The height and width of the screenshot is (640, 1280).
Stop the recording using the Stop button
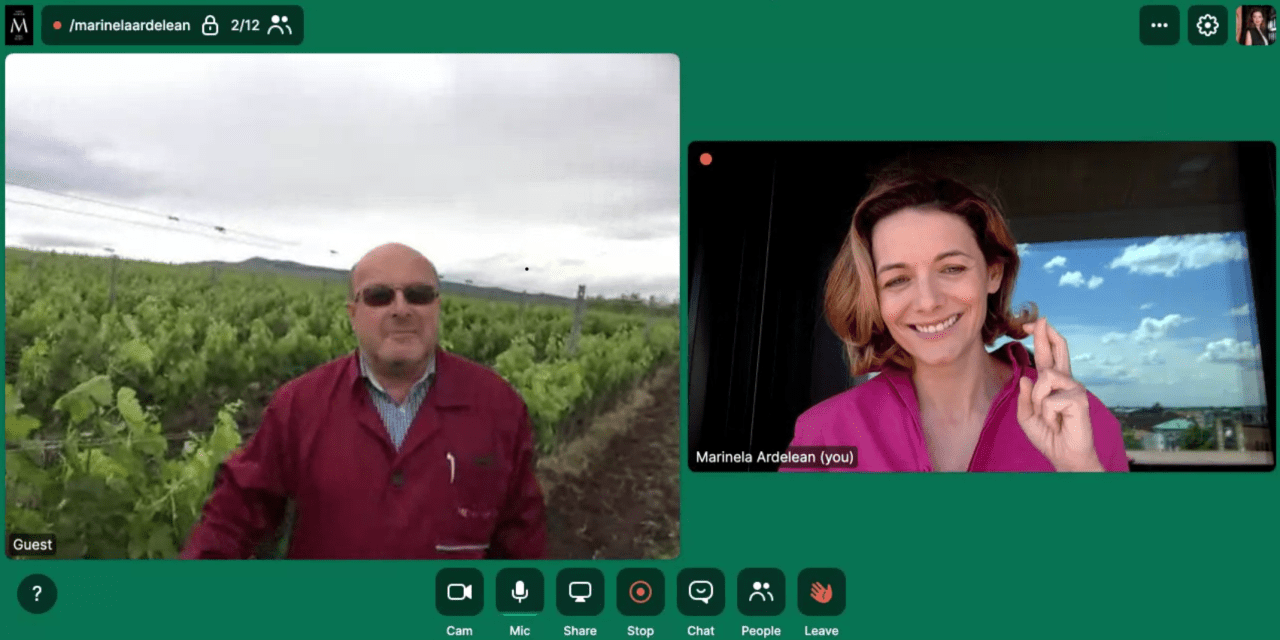(640, 592)
